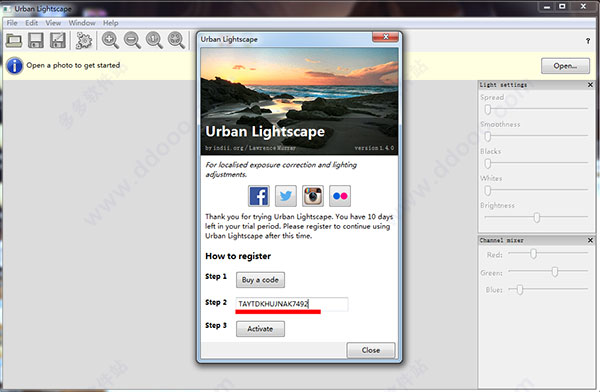This screenshot has height=392, width=600.
Task: Click the 'Channel mixer' panel title
Action: pos(502,240)
